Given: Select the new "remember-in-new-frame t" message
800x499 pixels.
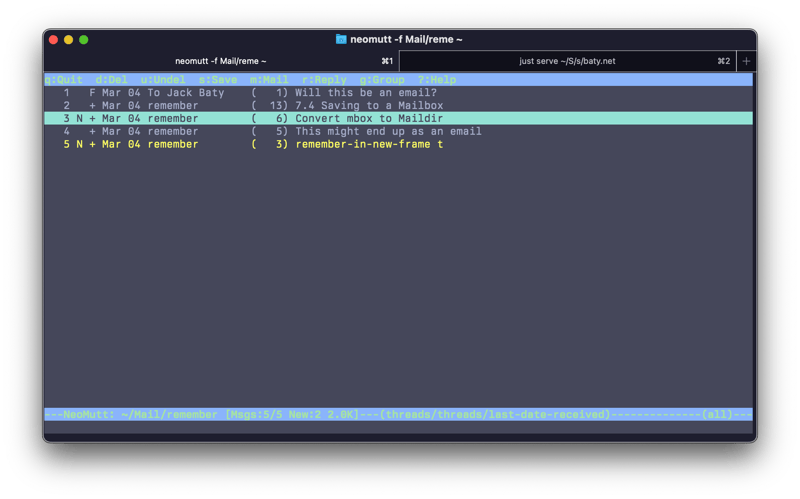Looking at the screenshot, I should tap(368, 145).
